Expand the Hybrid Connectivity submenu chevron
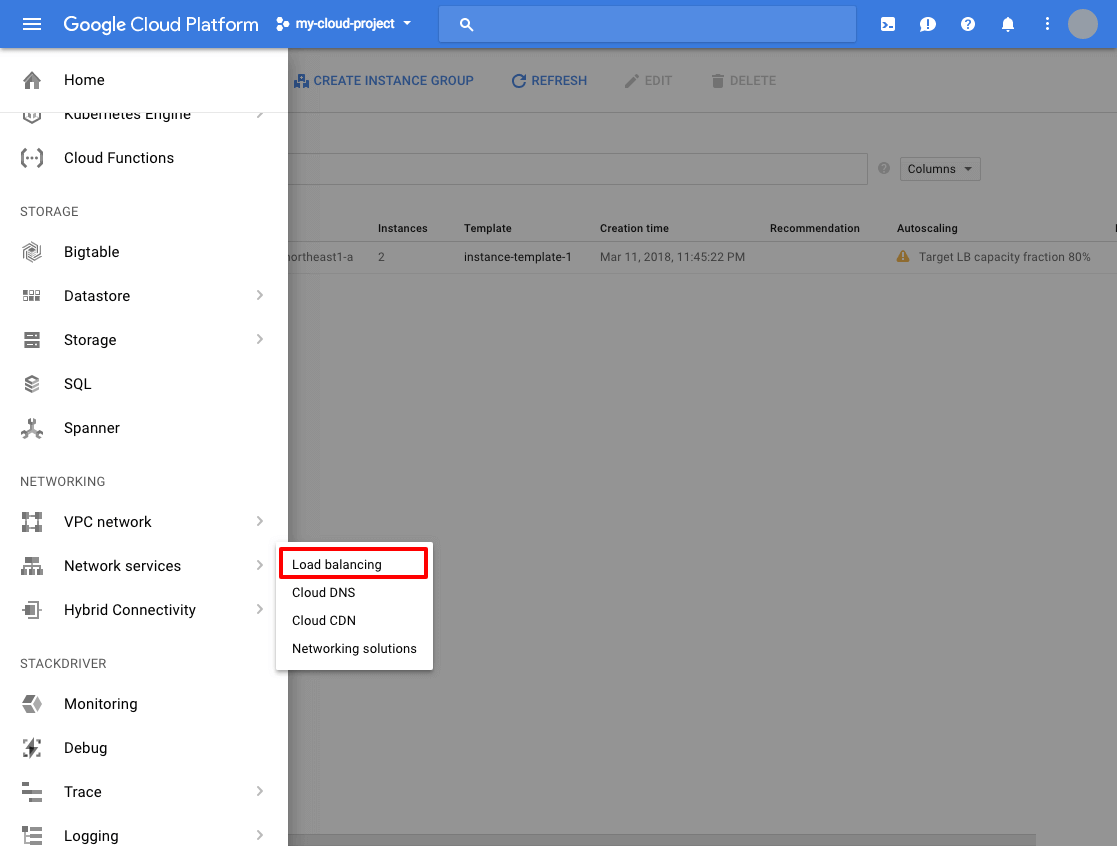The height and width of the screenshot is (846, 1117). coord(260,610)
